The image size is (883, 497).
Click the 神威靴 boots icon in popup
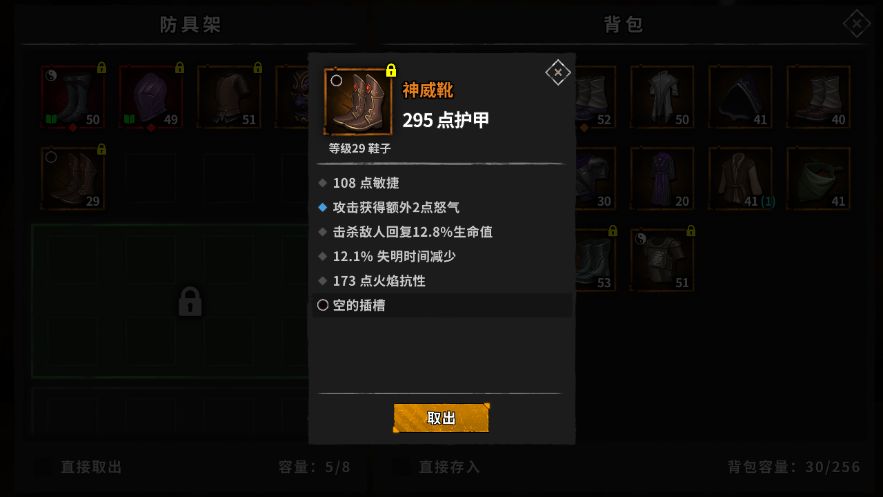pos(358,102)
